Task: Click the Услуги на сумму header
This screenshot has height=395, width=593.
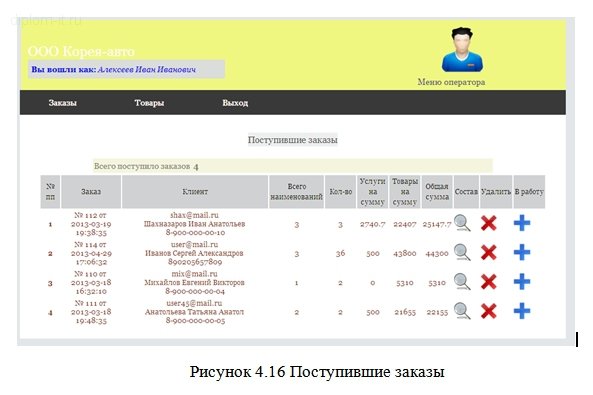Action: [373, 191]
